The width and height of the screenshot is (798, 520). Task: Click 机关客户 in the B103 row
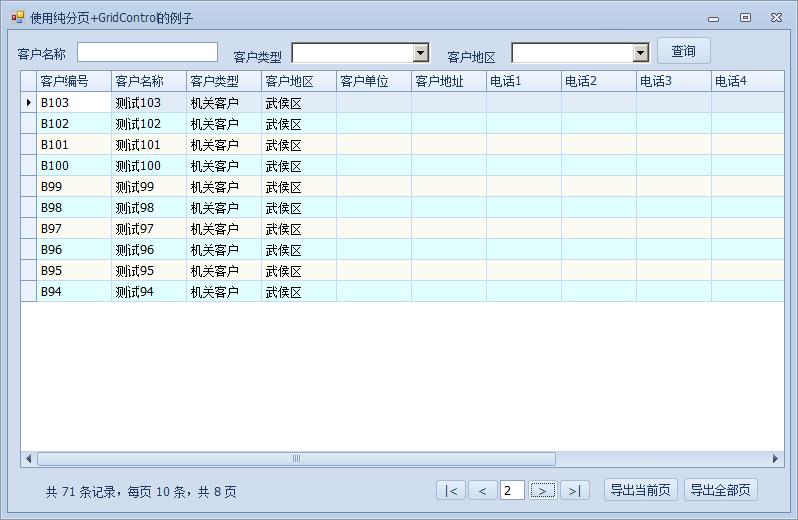pyautogui.click(x=224, y=103)
